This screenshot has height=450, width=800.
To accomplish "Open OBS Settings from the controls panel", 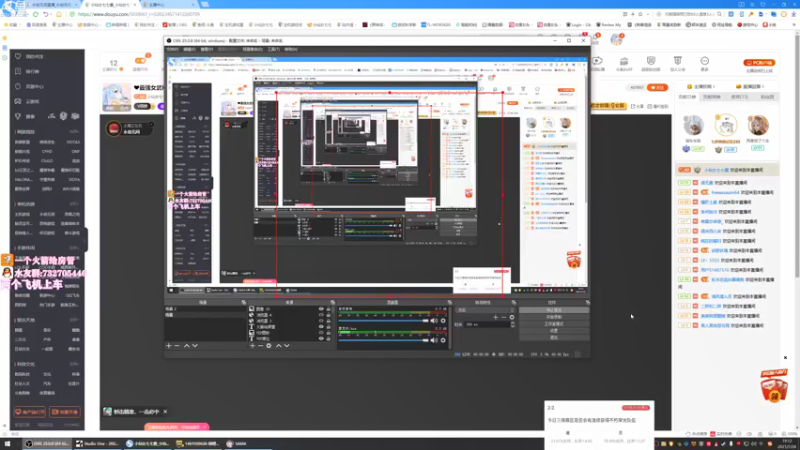I will [x=554, y=331].
